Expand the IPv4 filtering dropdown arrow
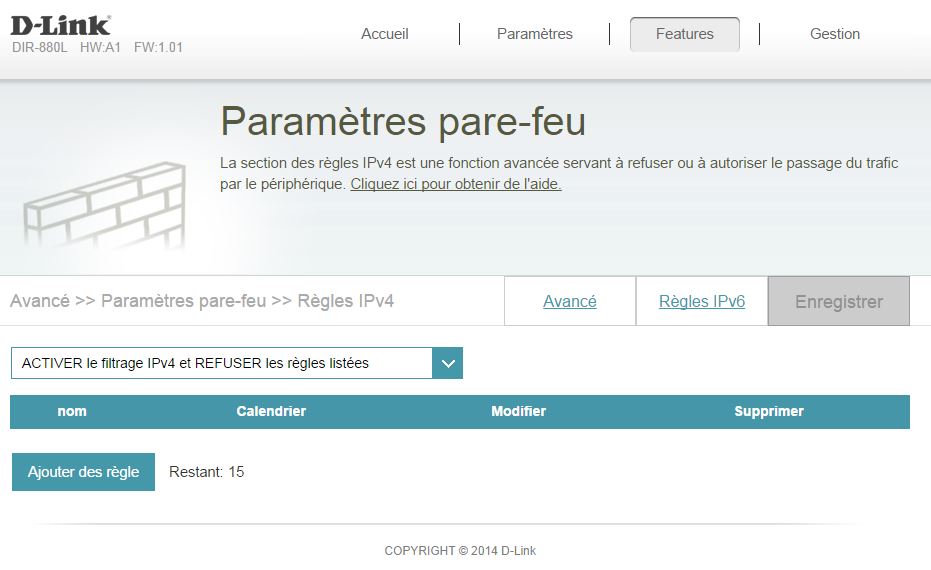Viewport: 931px width, 570px height. (x=447, y=363)
